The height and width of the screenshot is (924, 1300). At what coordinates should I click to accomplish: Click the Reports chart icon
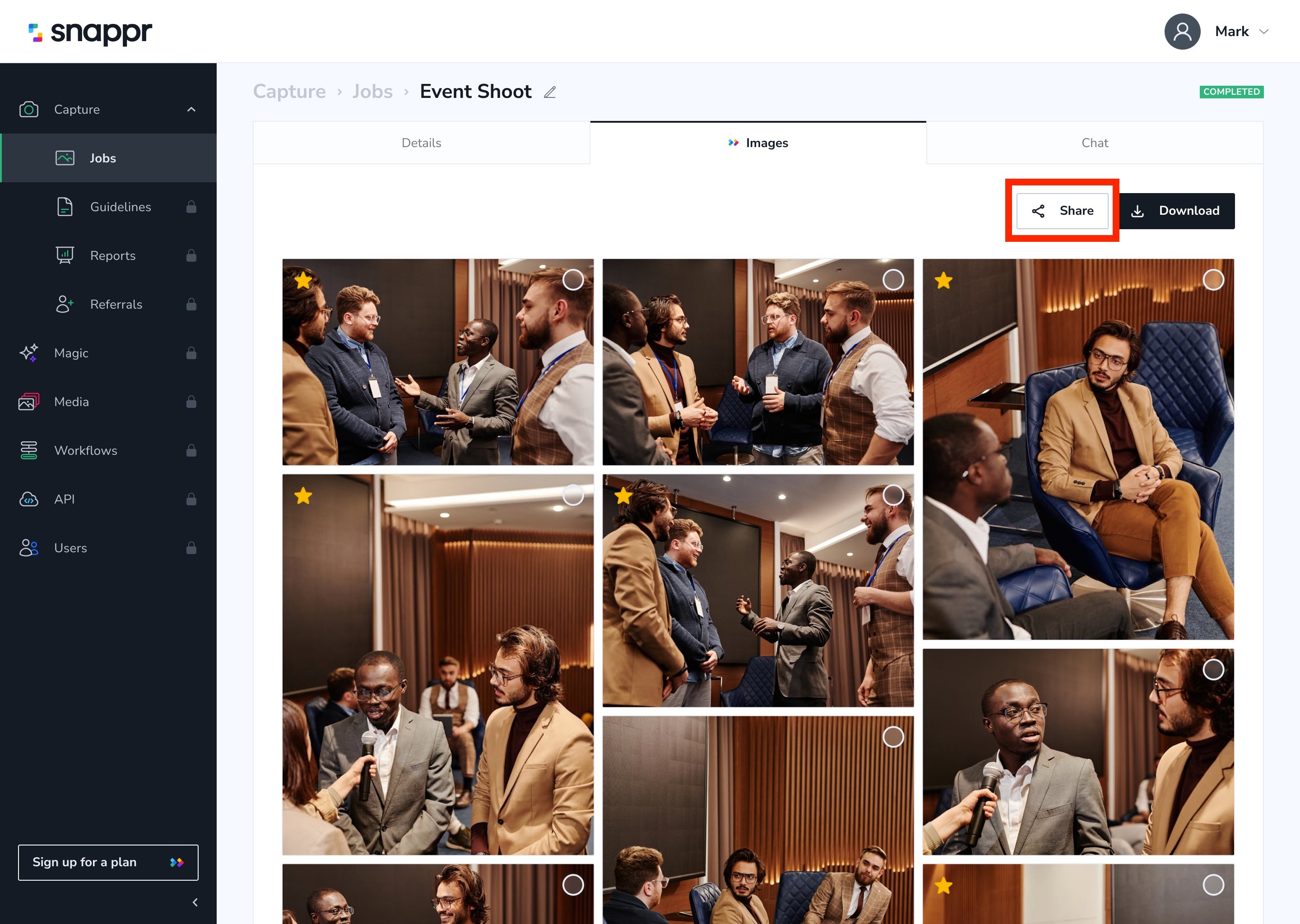(x=65, y=255)
